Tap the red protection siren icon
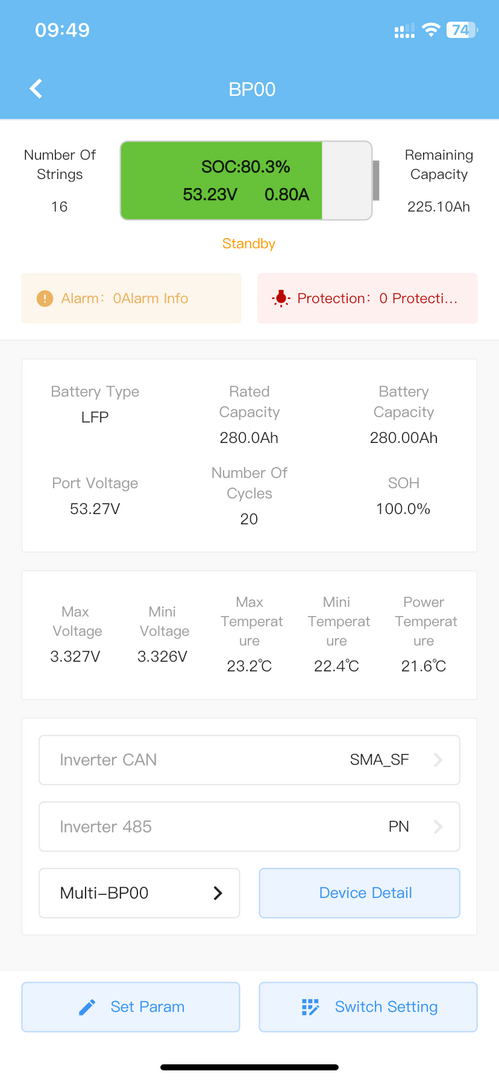 point(281,298)
